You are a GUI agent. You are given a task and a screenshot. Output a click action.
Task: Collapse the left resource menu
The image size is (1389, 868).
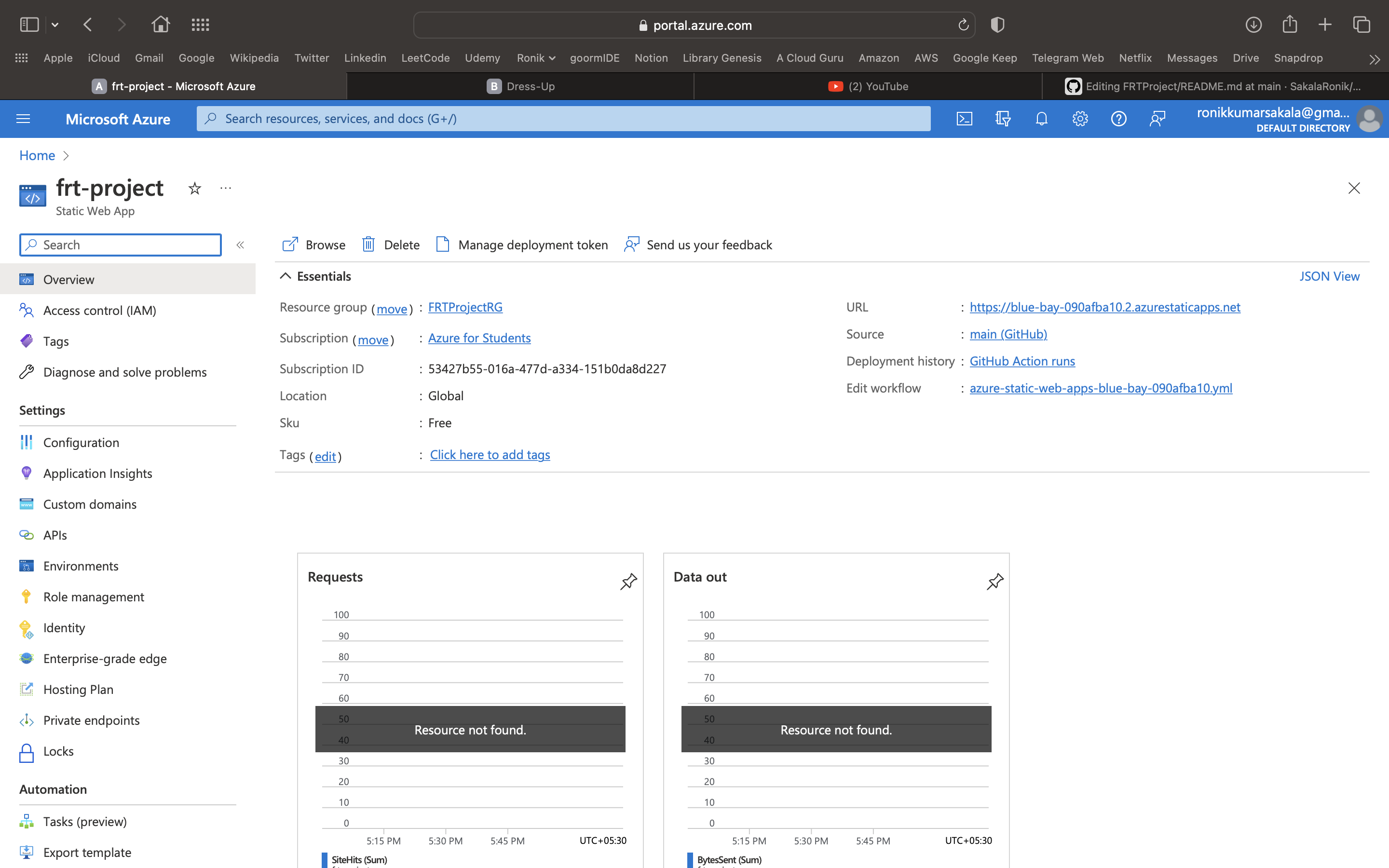click(241, 245)
